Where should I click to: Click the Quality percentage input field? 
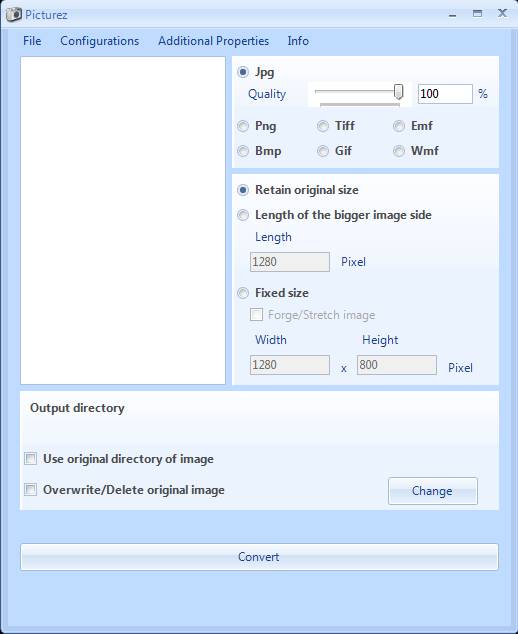[x=445, y=94]
